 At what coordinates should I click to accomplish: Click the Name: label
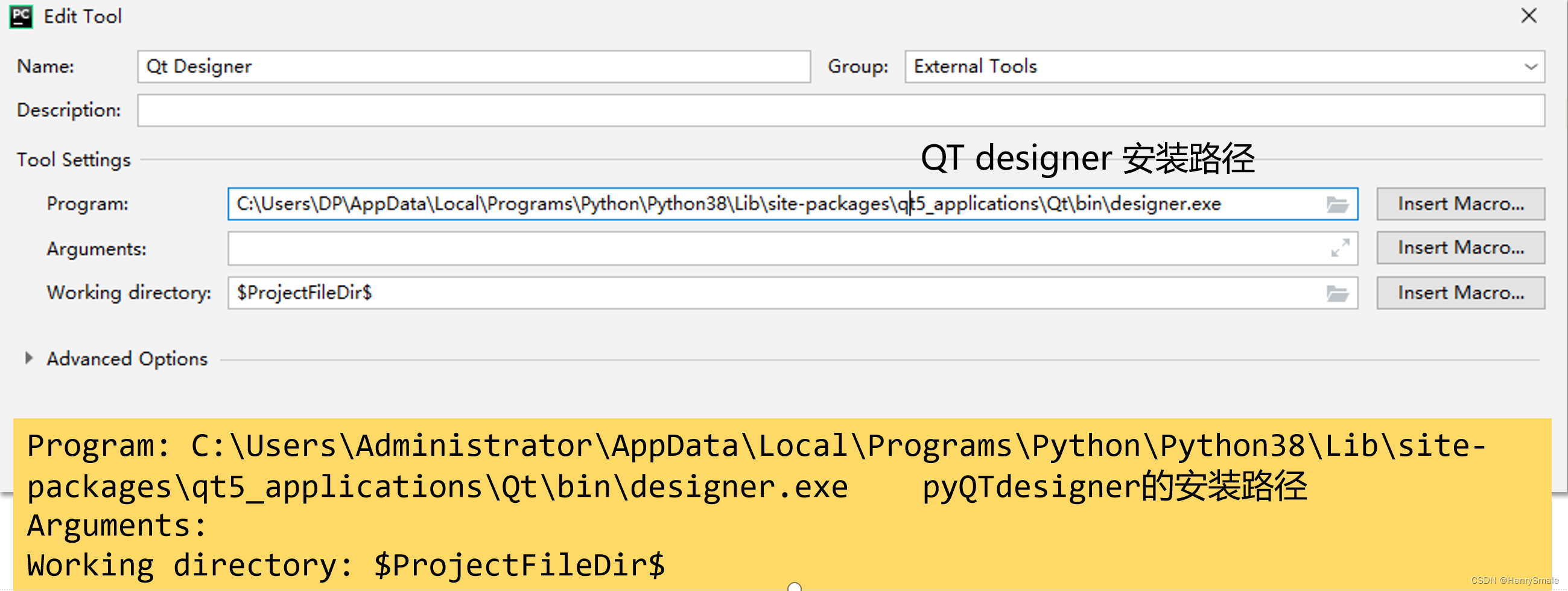(46, 66)
